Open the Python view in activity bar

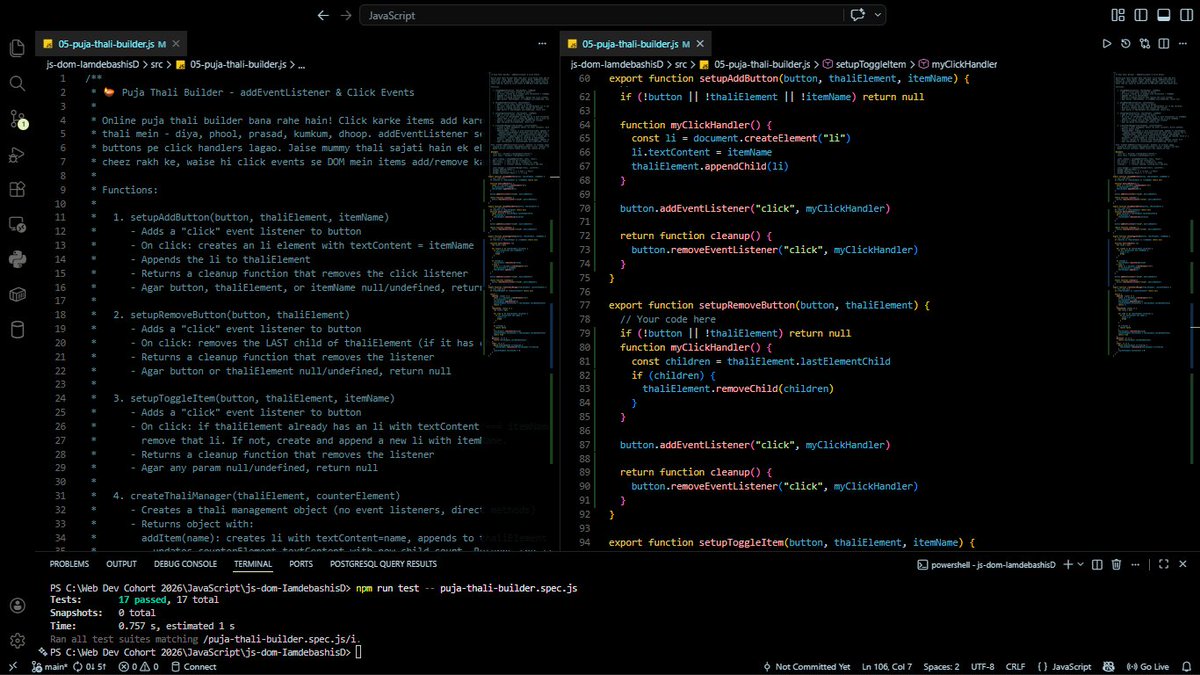[x=16, y=259]
